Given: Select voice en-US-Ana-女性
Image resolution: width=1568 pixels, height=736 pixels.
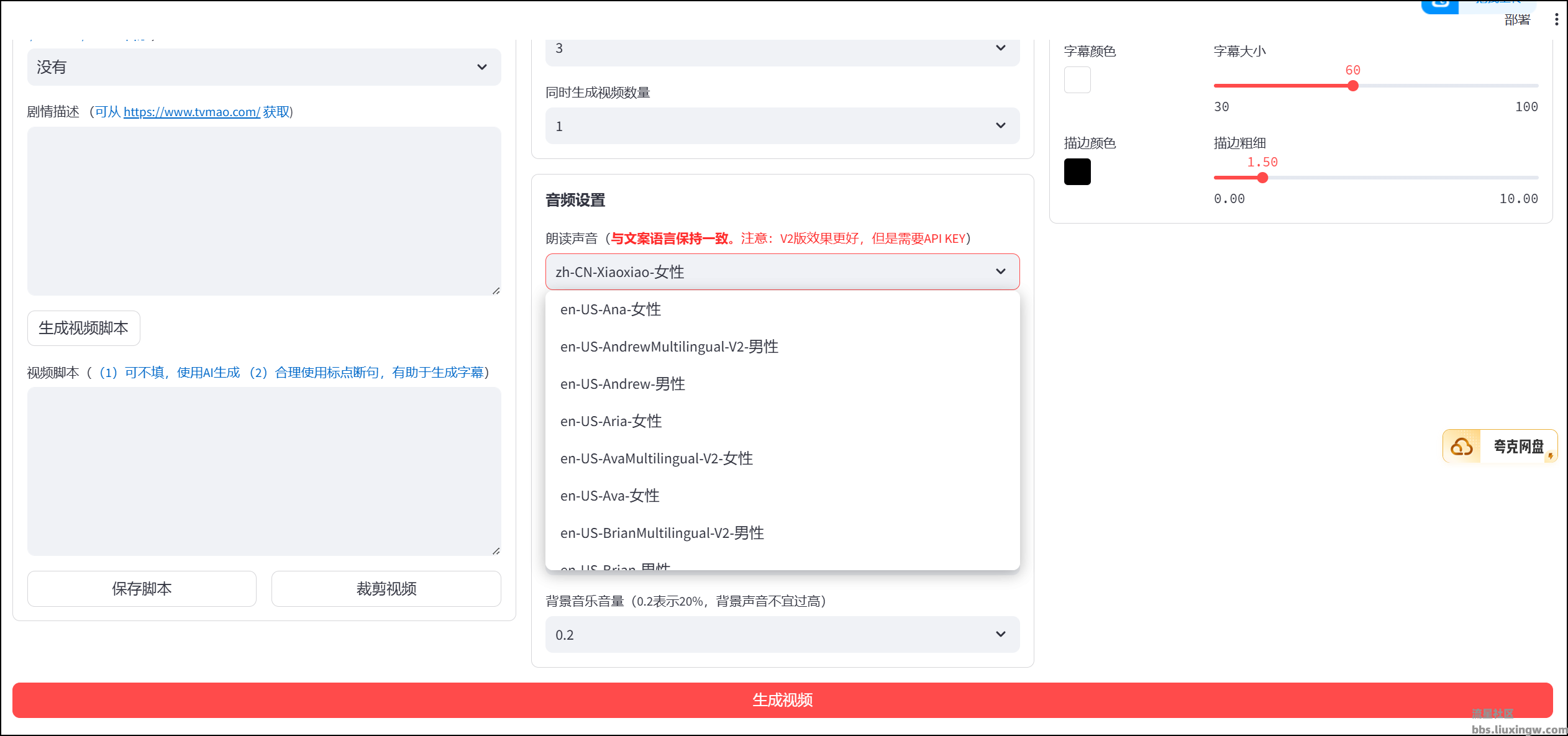Looking at the screenshot, I should (x=782, y=309).
